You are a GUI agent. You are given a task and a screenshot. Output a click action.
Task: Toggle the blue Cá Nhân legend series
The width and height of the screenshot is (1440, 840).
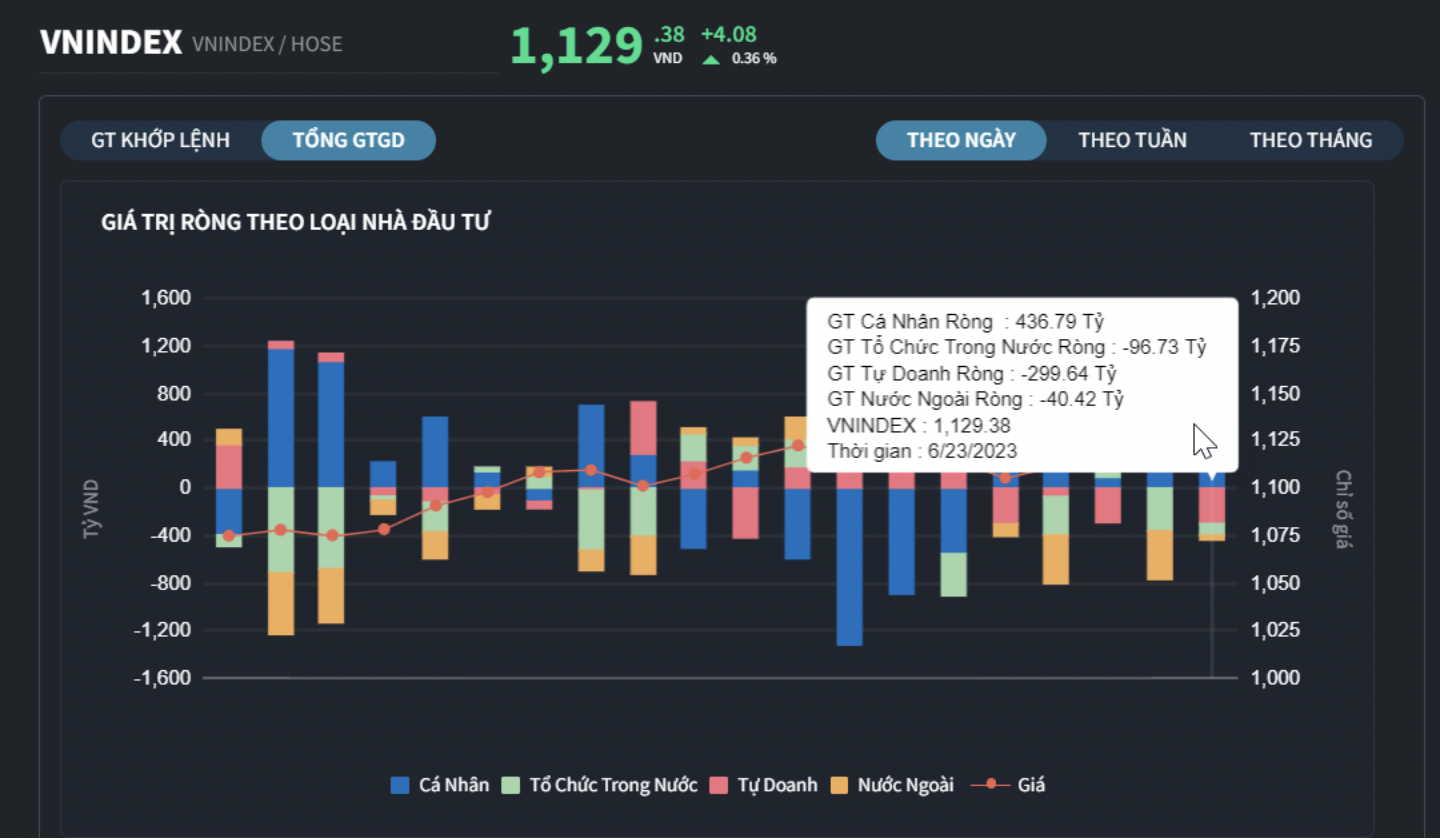tap(440, 785)
